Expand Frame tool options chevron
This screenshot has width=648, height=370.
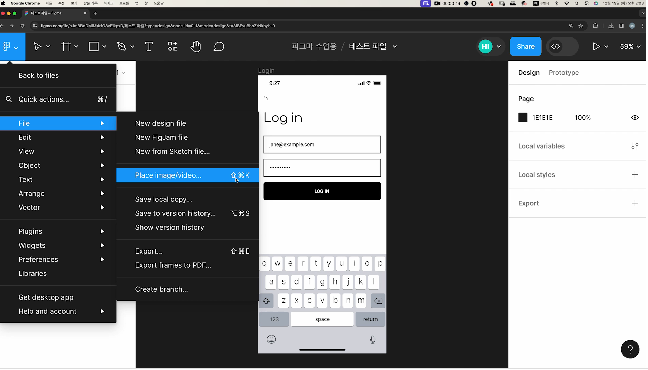pos(76,47)
